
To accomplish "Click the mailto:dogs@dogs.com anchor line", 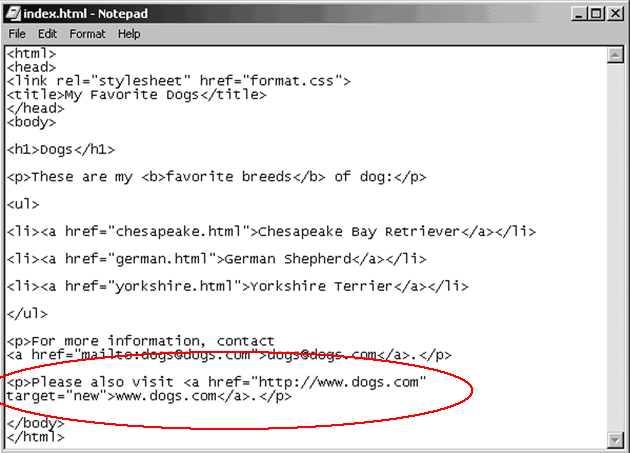I will point(229,355).
